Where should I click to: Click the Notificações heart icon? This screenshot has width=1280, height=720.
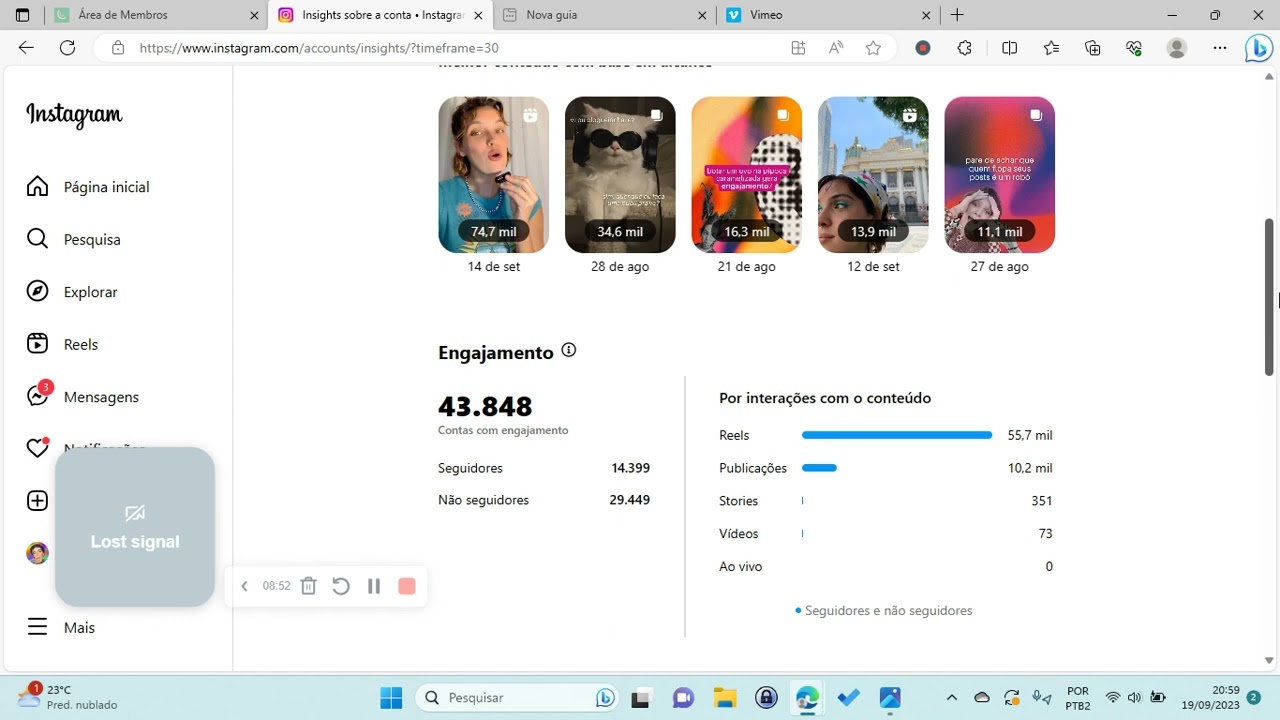point(37,448)
